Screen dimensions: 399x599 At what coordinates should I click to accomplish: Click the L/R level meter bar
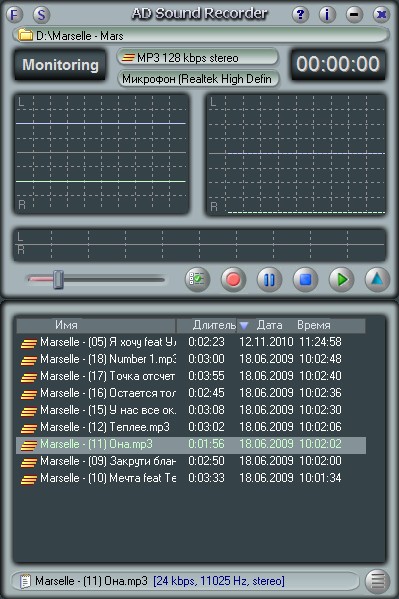tap(200, 245)
